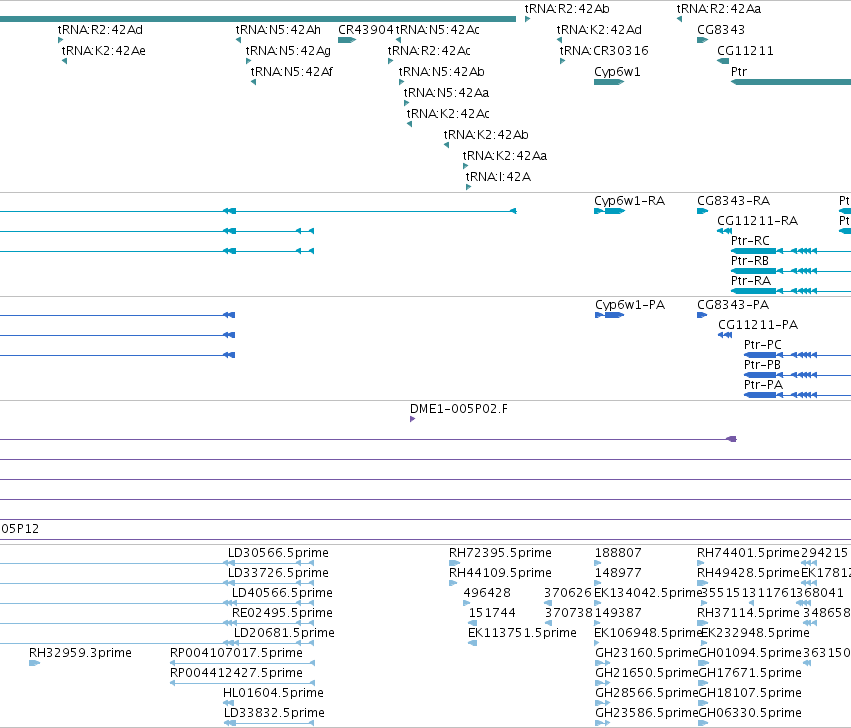Image resolution: width=851 pixels, height=728 pixels.
Task: Click the CG11211-PA protein label
Action: (758, 325)
